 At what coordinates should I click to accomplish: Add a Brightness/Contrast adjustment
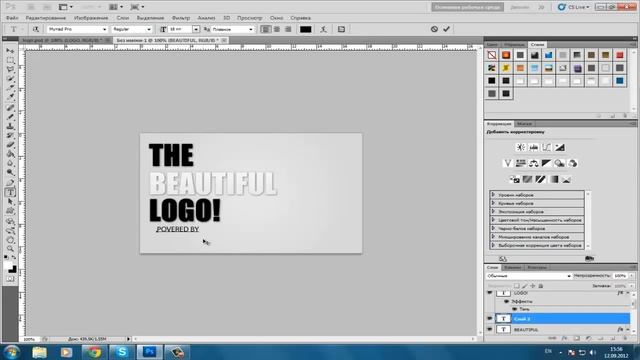click(520, 147)
